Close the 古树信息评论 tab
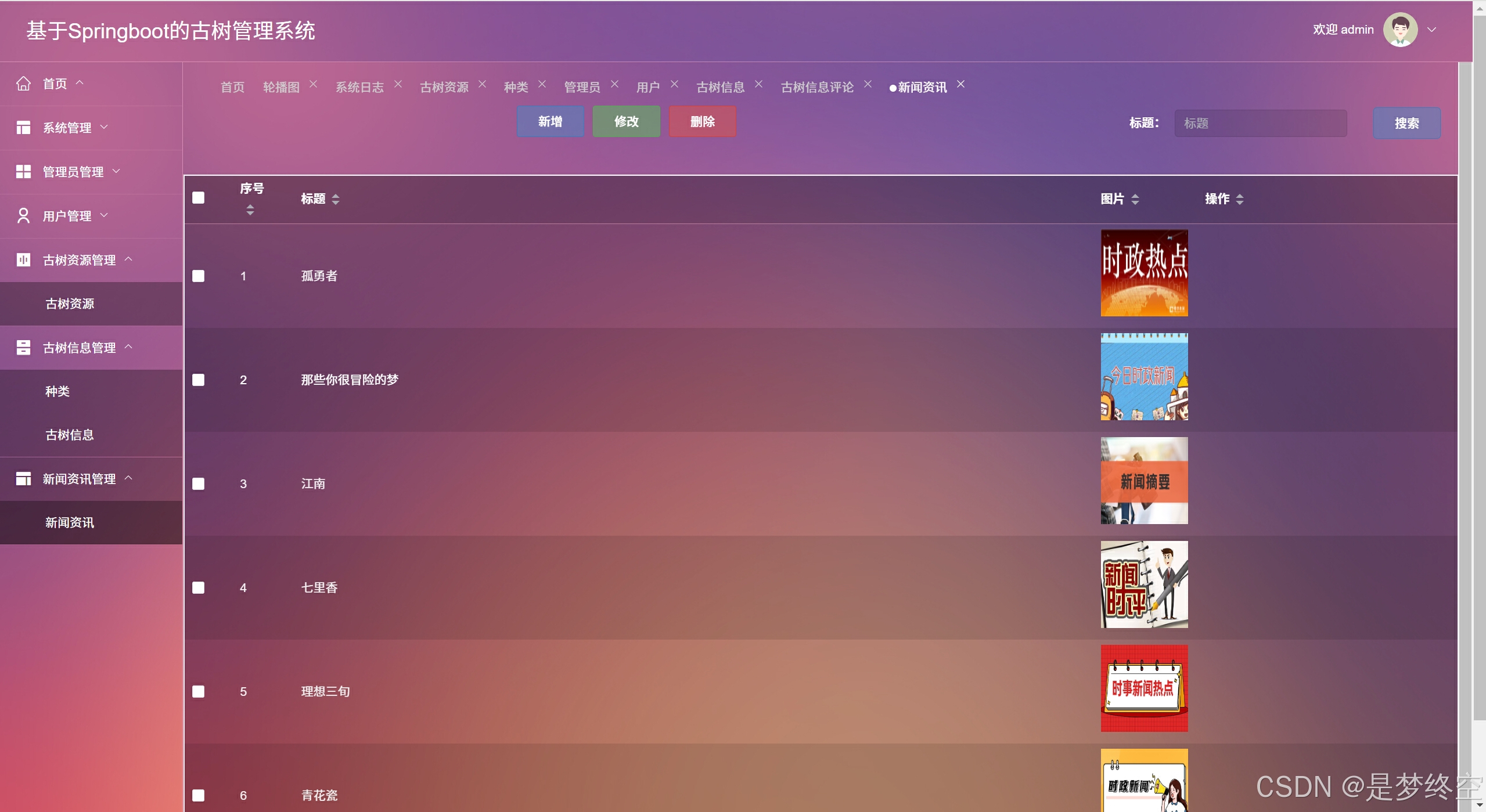This screenshot has height=812, width=1486. tap(868, 84)
